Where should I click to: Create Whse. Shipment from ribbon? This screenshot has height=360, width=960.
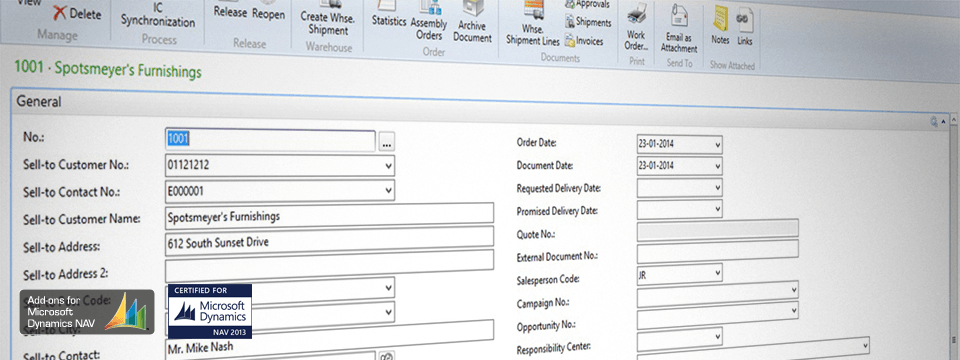point(328,18)
